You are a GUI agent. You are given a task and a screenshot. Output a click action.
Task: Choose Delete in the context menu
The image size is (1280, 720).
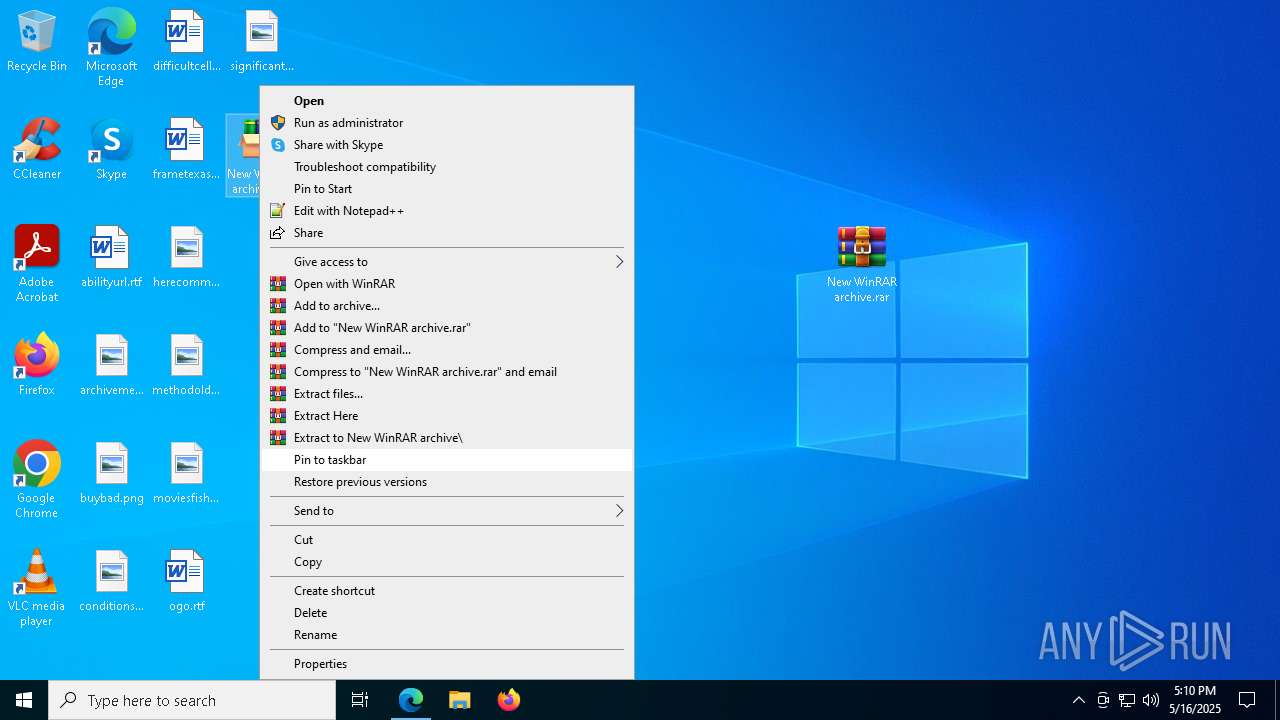click(447, 613)
